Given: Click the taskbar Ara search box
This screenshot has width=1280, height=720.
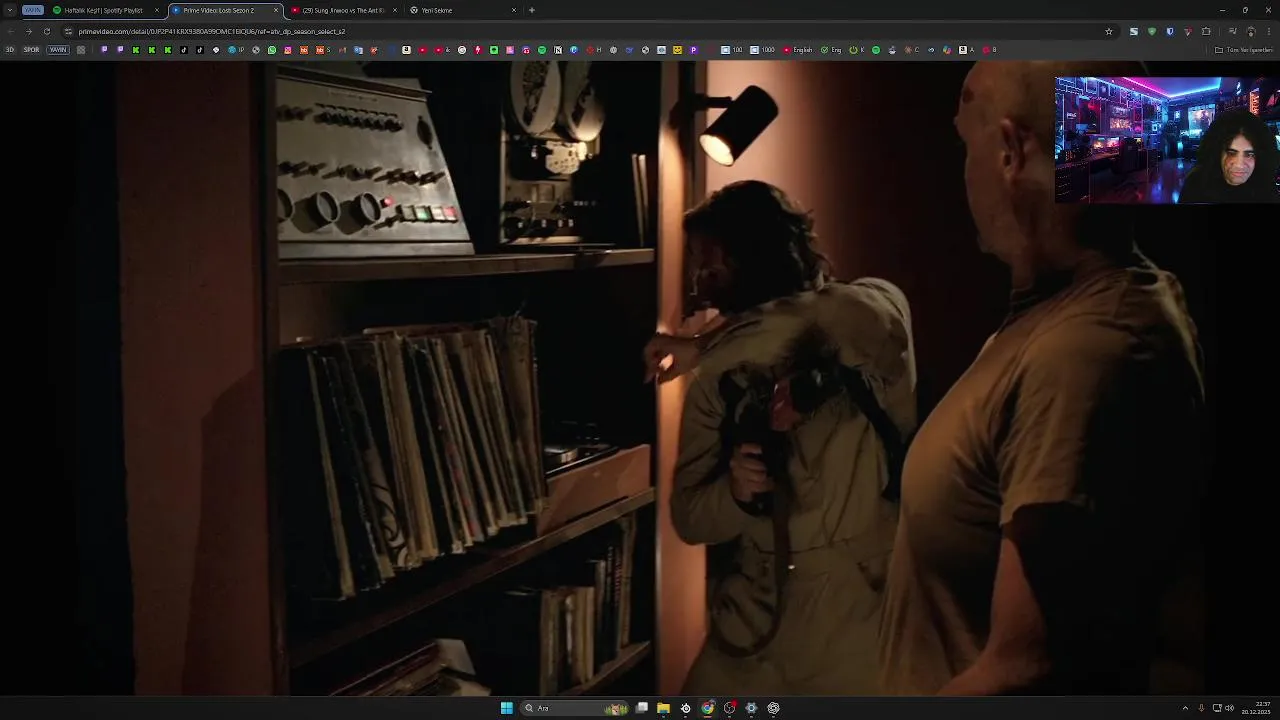Looking at the screenshot, I should [574, 708].
